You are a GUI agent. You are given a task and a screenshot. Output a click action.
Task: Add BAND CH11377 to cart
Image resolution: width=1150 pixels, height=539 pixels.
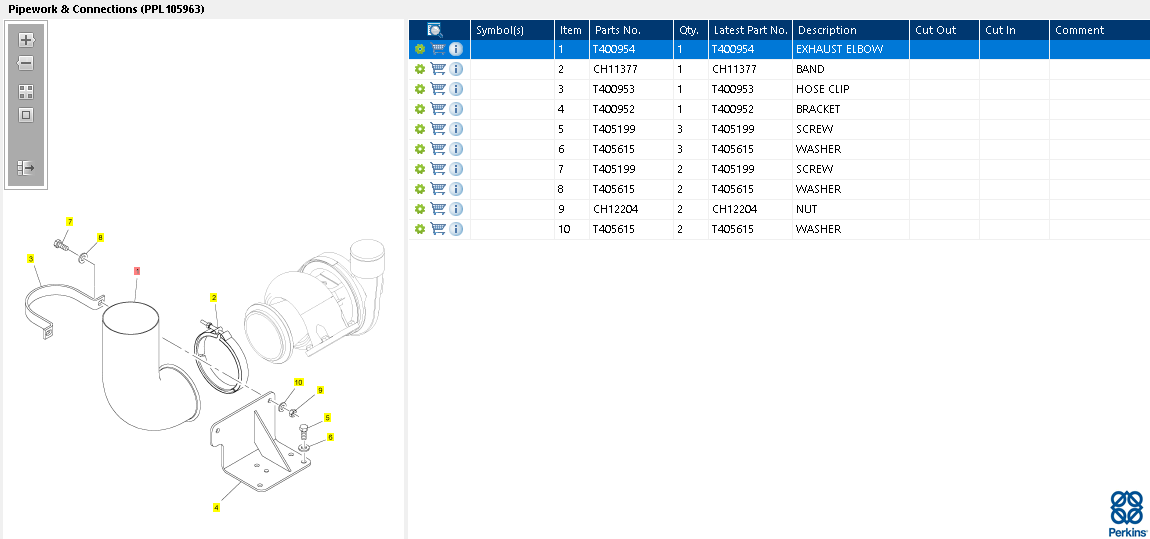coord(438,69)
